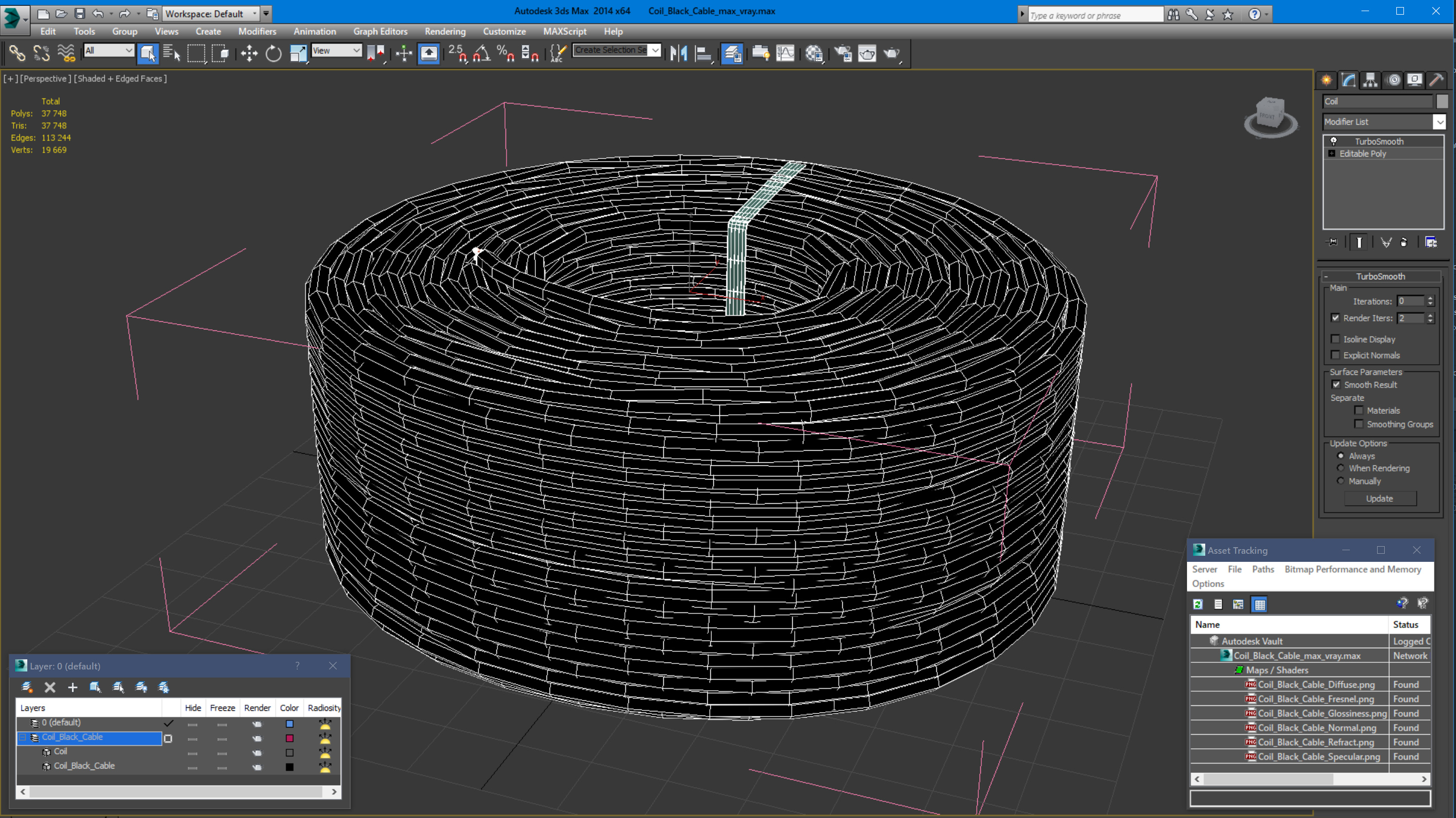Switch to the Utilities command panel

(1436, 80)
